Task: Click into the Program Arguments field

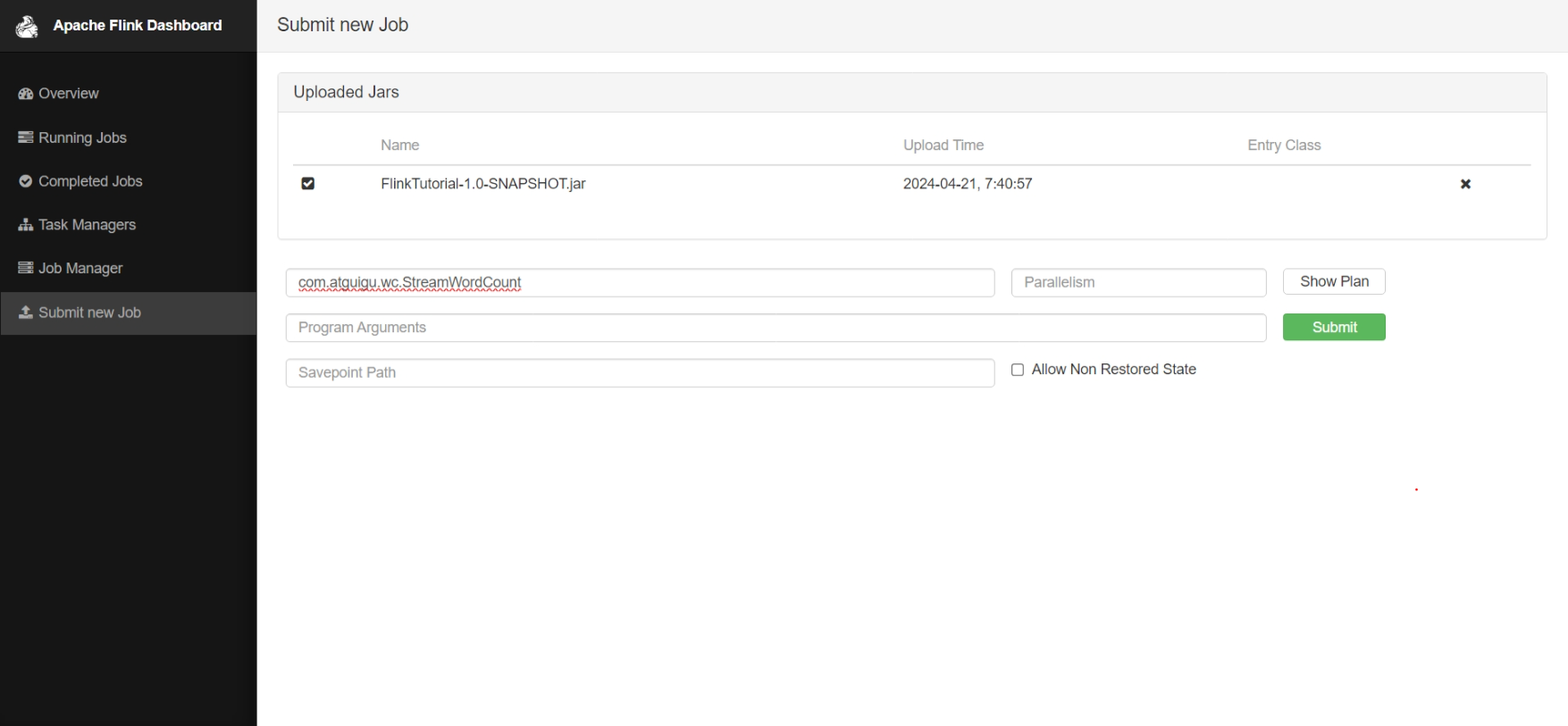Action: pos(776,328)
